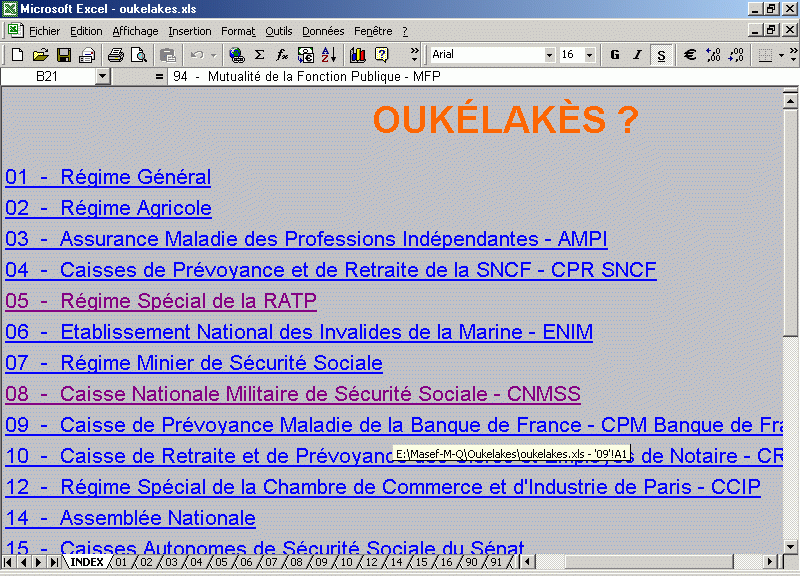The image size is (800, 576).
Task: Open the Affichage menu
Action: coord(135,31)
